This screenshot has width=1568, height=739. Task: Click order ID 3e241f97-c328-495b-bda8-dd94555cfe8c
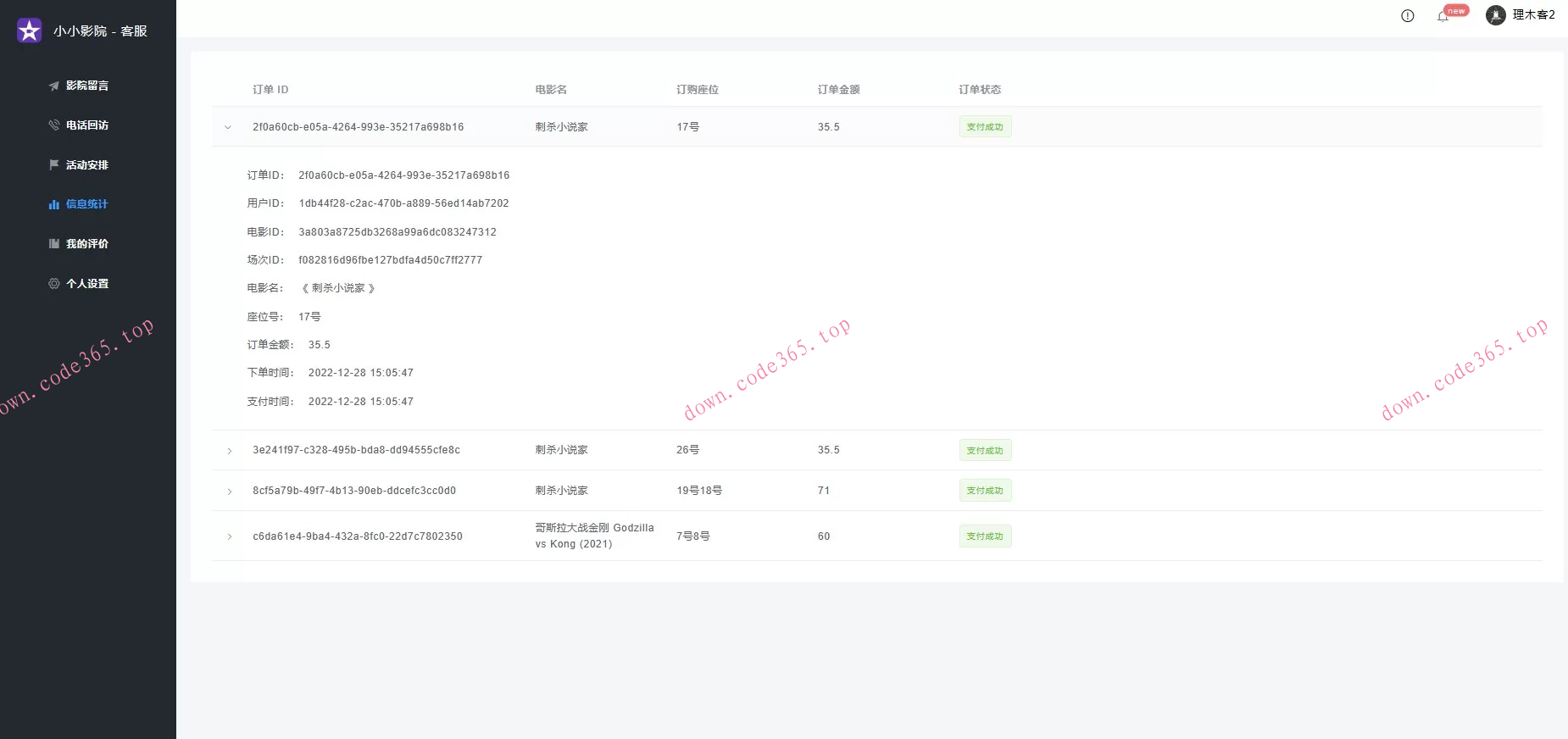[356, 450]
